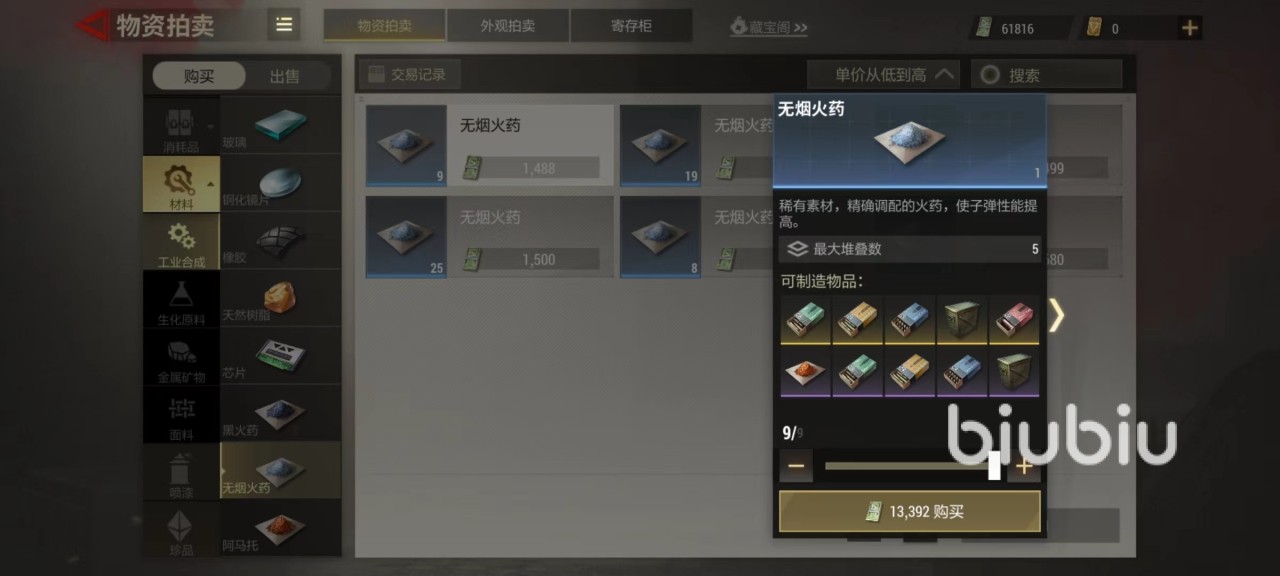Viewport: 1280px width, 576px height.
Task: Switch to the 出售 sell mode
Action: (285, 76)
